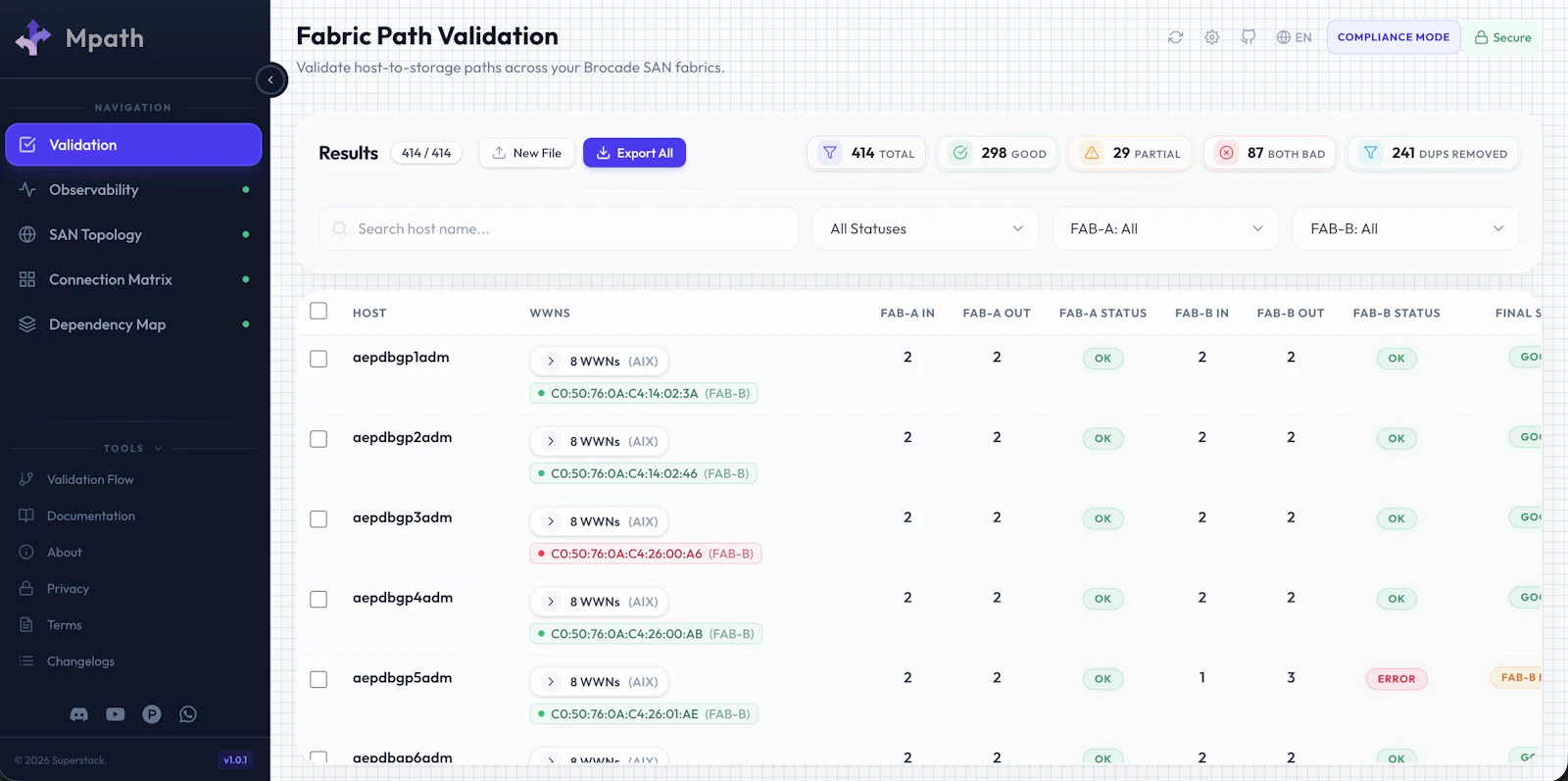Toggle the select-all checkbox in table header

click(x=318, y=311)
